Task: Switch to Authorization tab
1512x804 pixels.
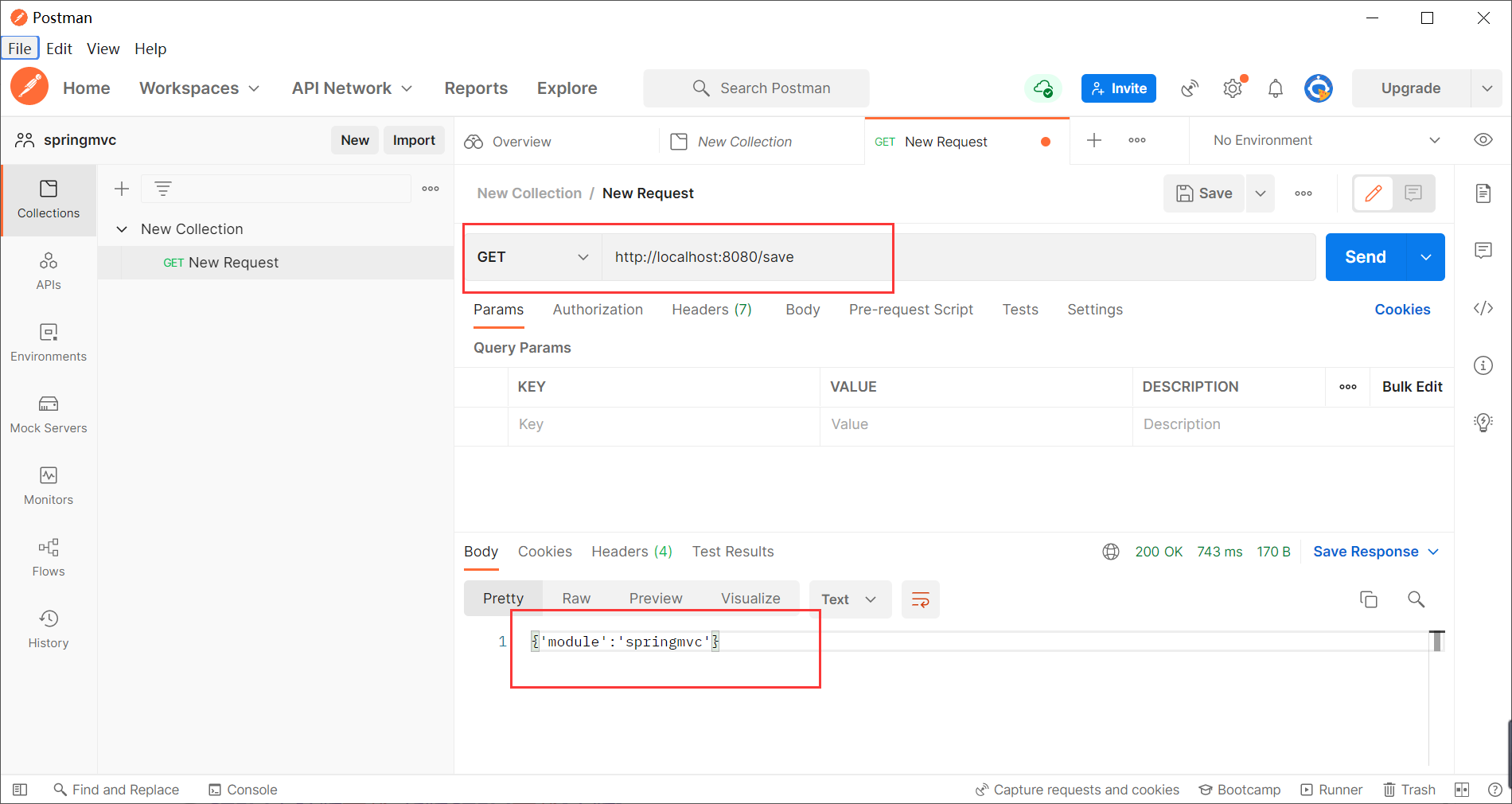Action: coord(598,310)
